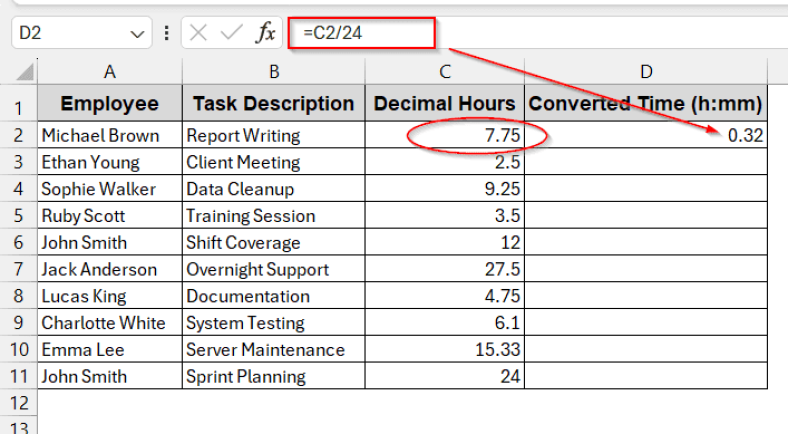Select row 7 header
This screenshot has width=788, height=434.
[19, 269]
